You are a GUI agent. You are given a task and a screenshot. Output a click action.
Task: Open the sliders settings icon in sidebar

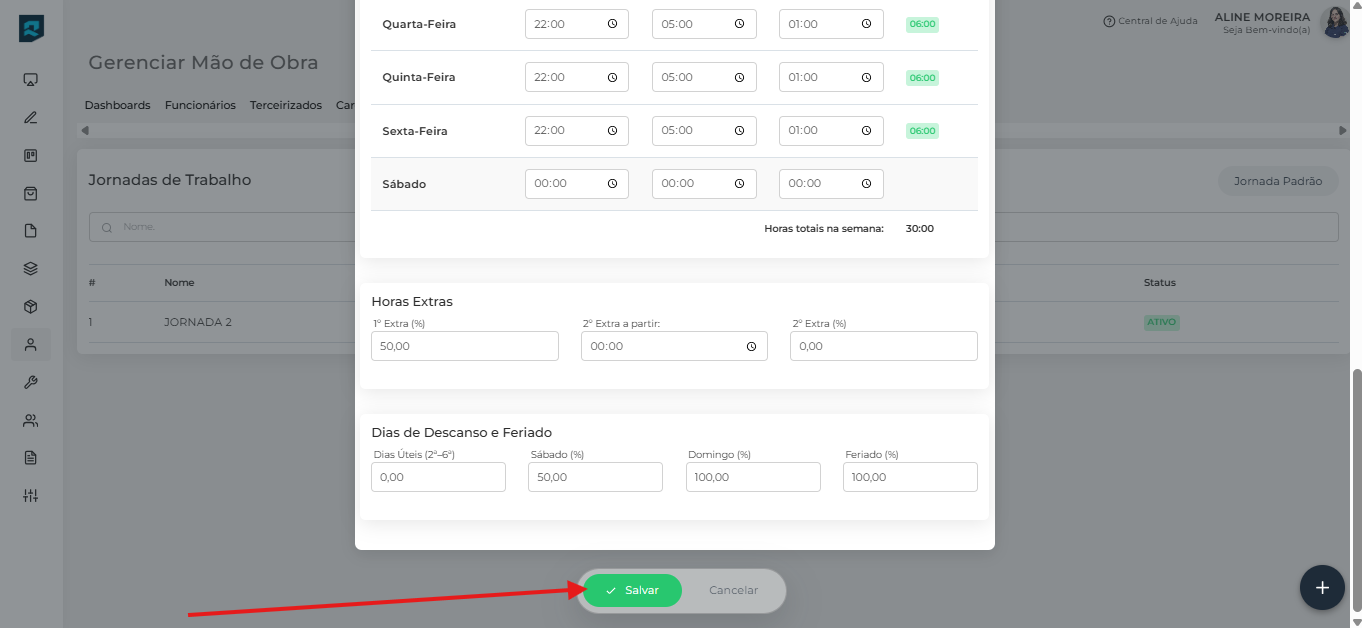[x=30, y=496]
